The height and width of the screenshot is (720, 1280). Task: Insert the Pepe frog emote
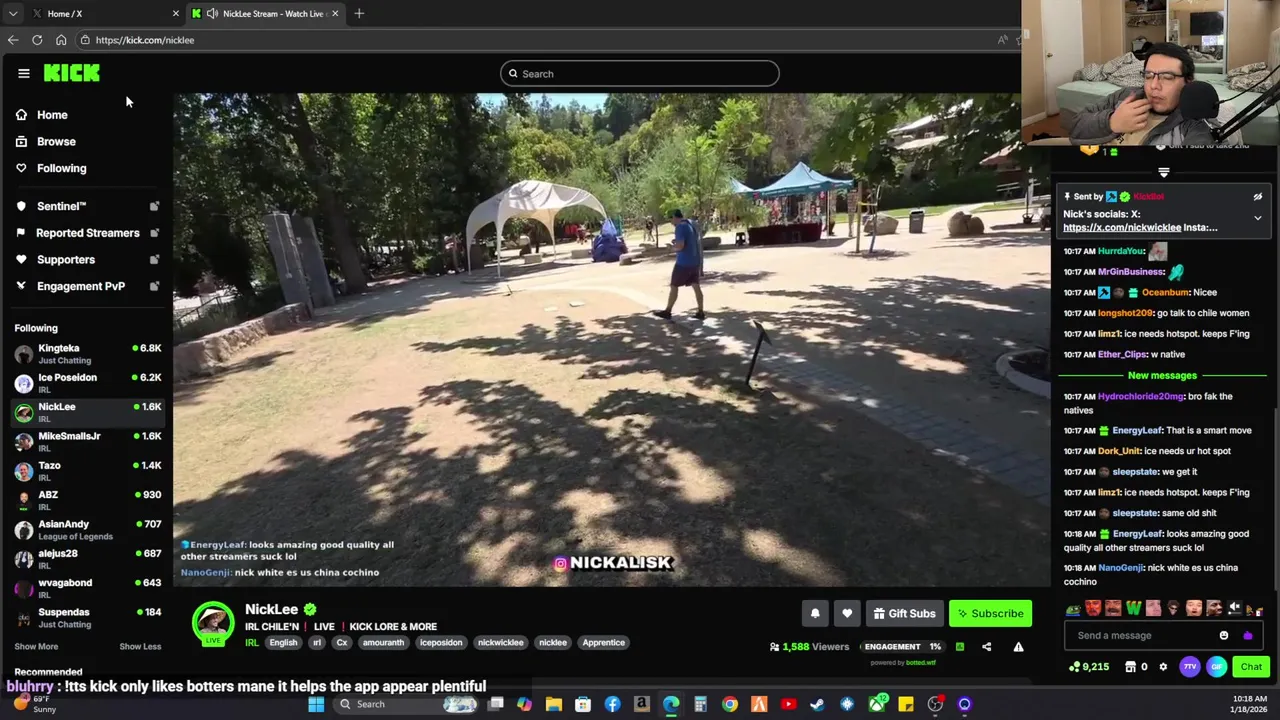(1073, 608)
